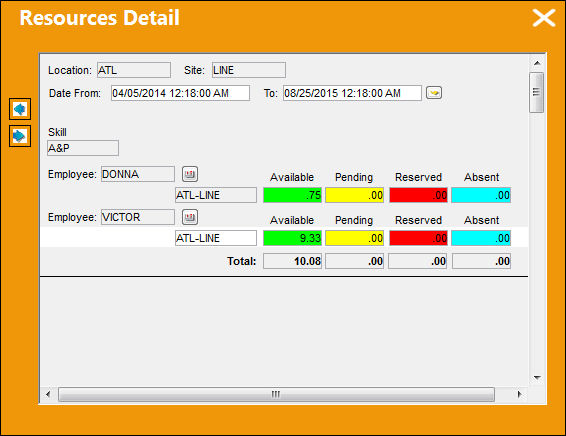Open the calendar icon beside VICTOR
Screen dimensions: 566x436
click(190, 217)
